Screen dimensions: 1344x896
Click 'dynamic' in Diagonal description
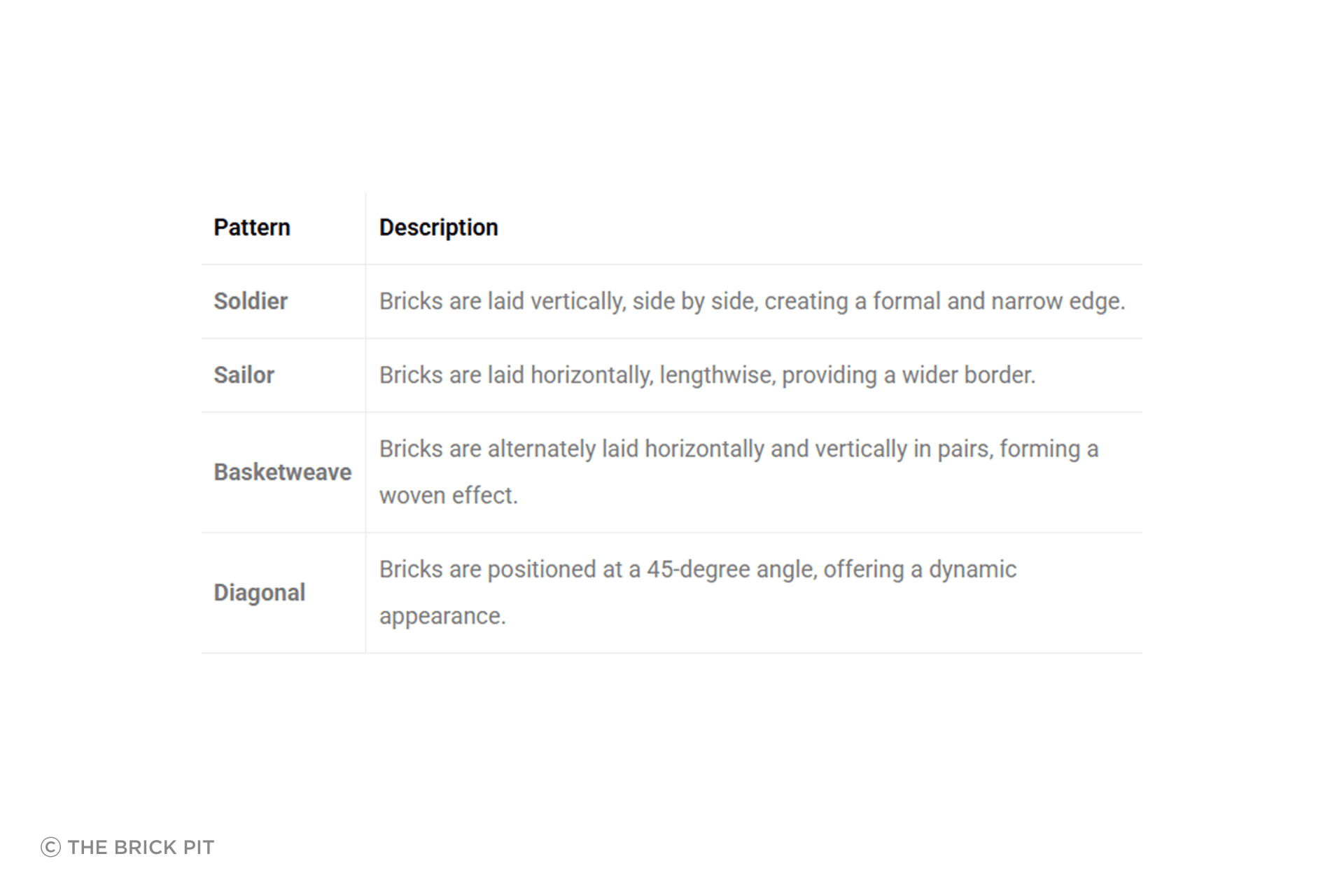tap(973, 570)
